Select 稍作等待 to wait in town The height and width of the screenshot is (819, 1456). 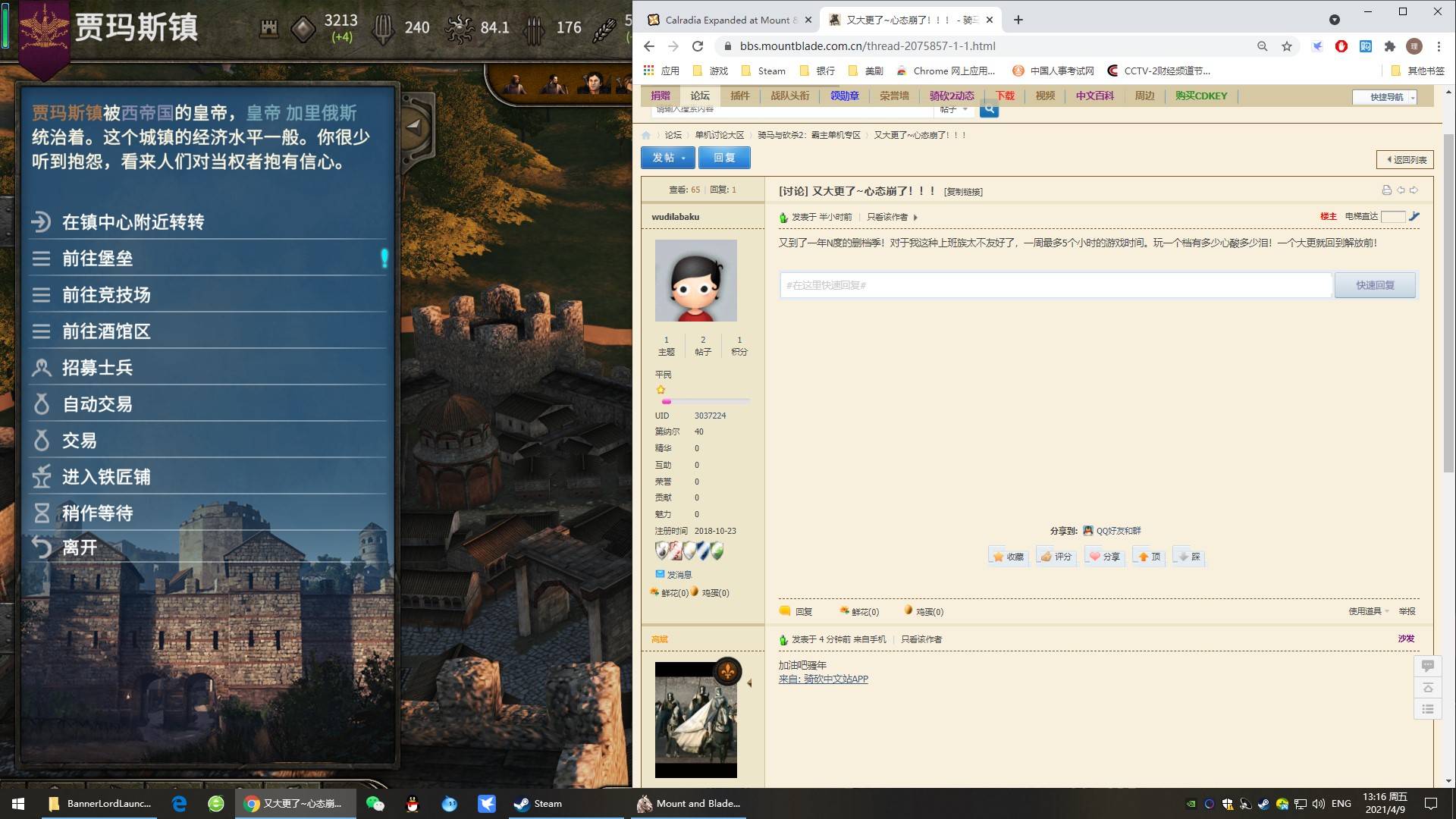point(206,513)
